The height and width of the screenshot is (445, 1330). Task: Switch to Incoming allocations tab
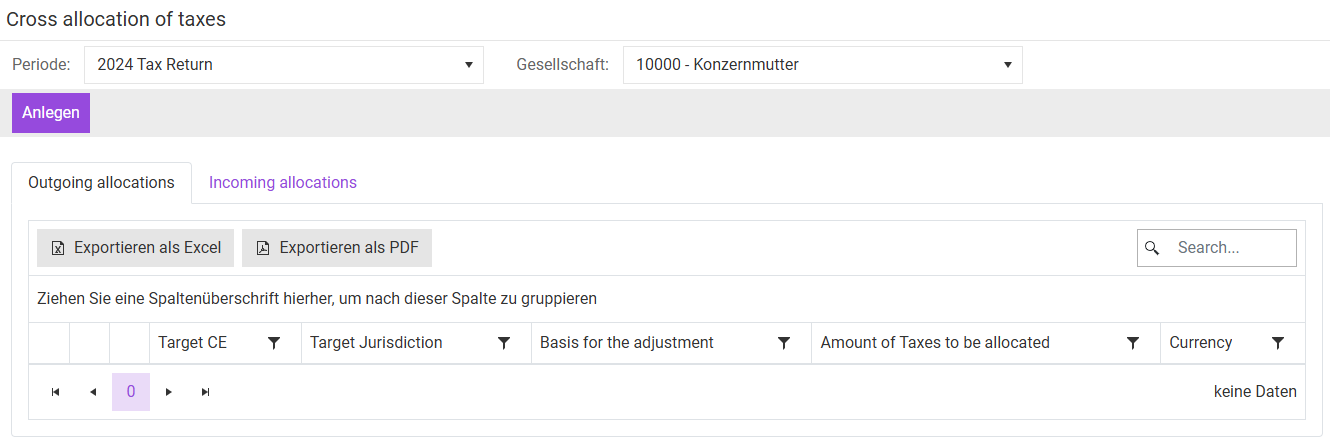tap(283, 183)
